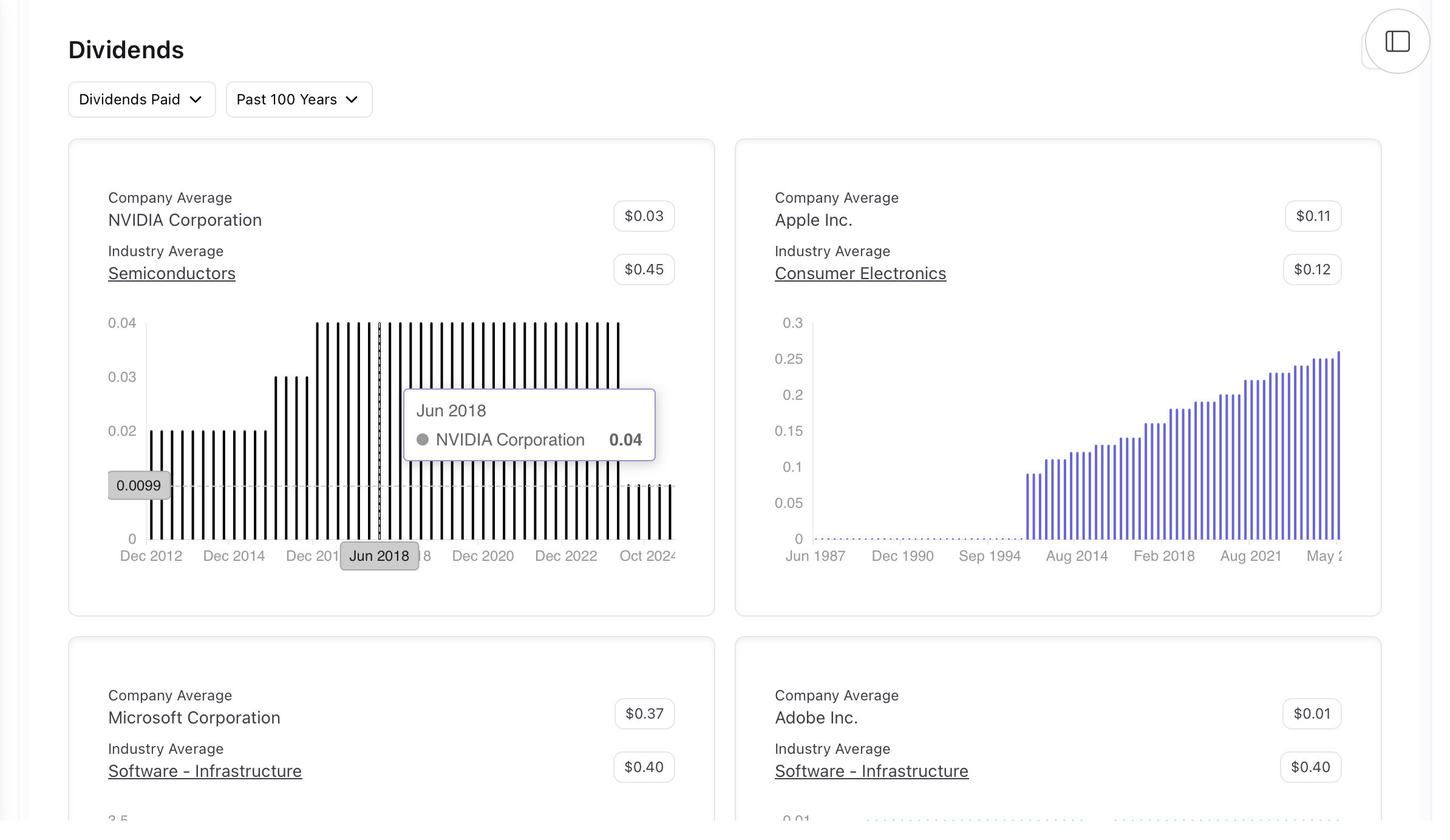Click the Dividends section heading

tap(126, 50)
